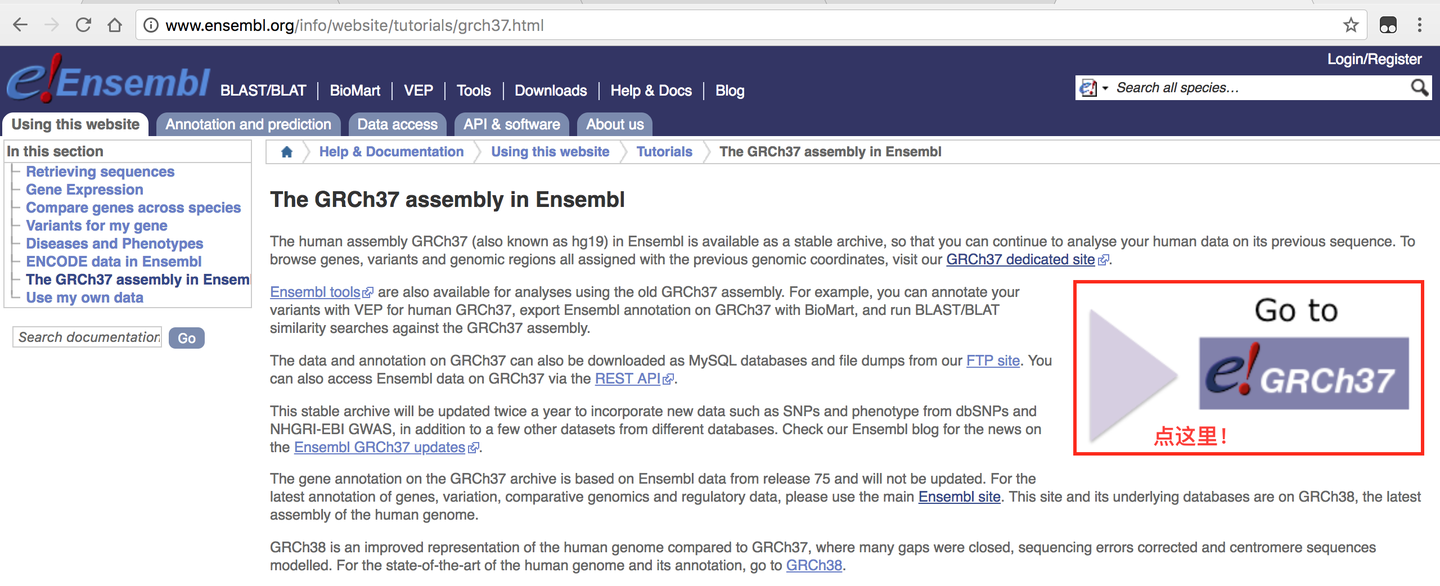Viewport: 1440px width, 586px height.
Task: Click the browser back arrow
Action: coord(20,25)
